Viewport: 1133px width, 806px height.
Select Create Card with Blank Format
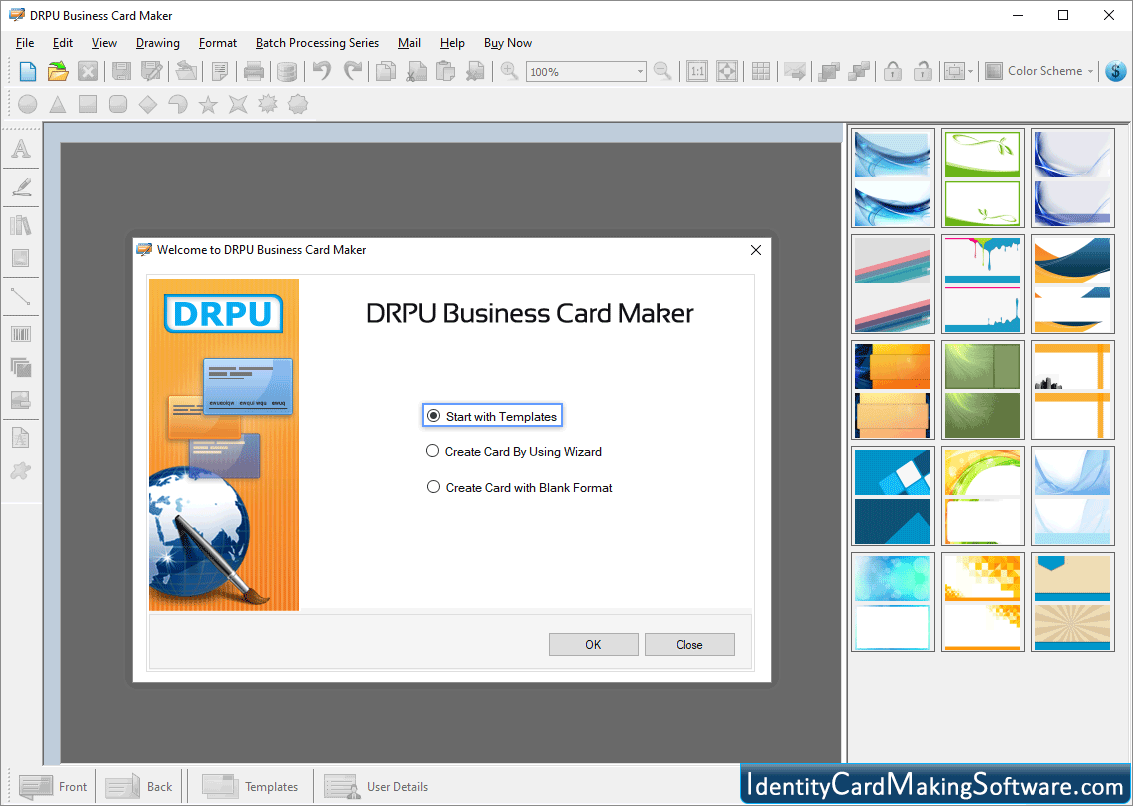[x=520, y=488]
